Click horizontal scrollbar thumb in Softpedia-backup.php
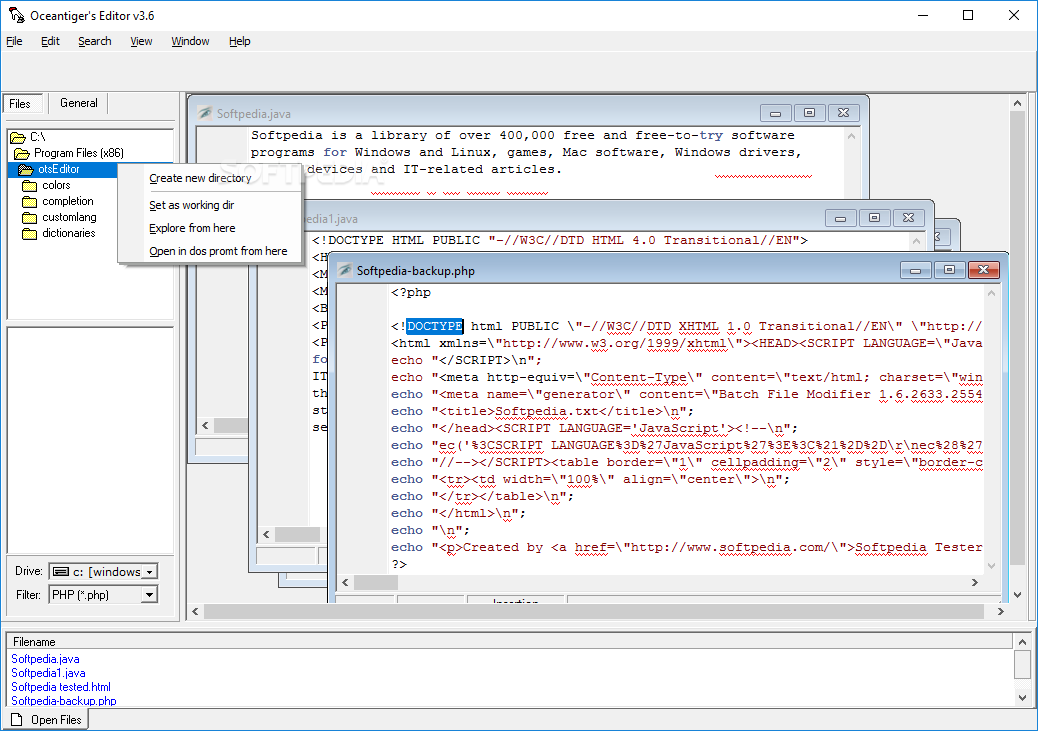Viewport: 1038px width, 731px height. [x=376, y=583]
